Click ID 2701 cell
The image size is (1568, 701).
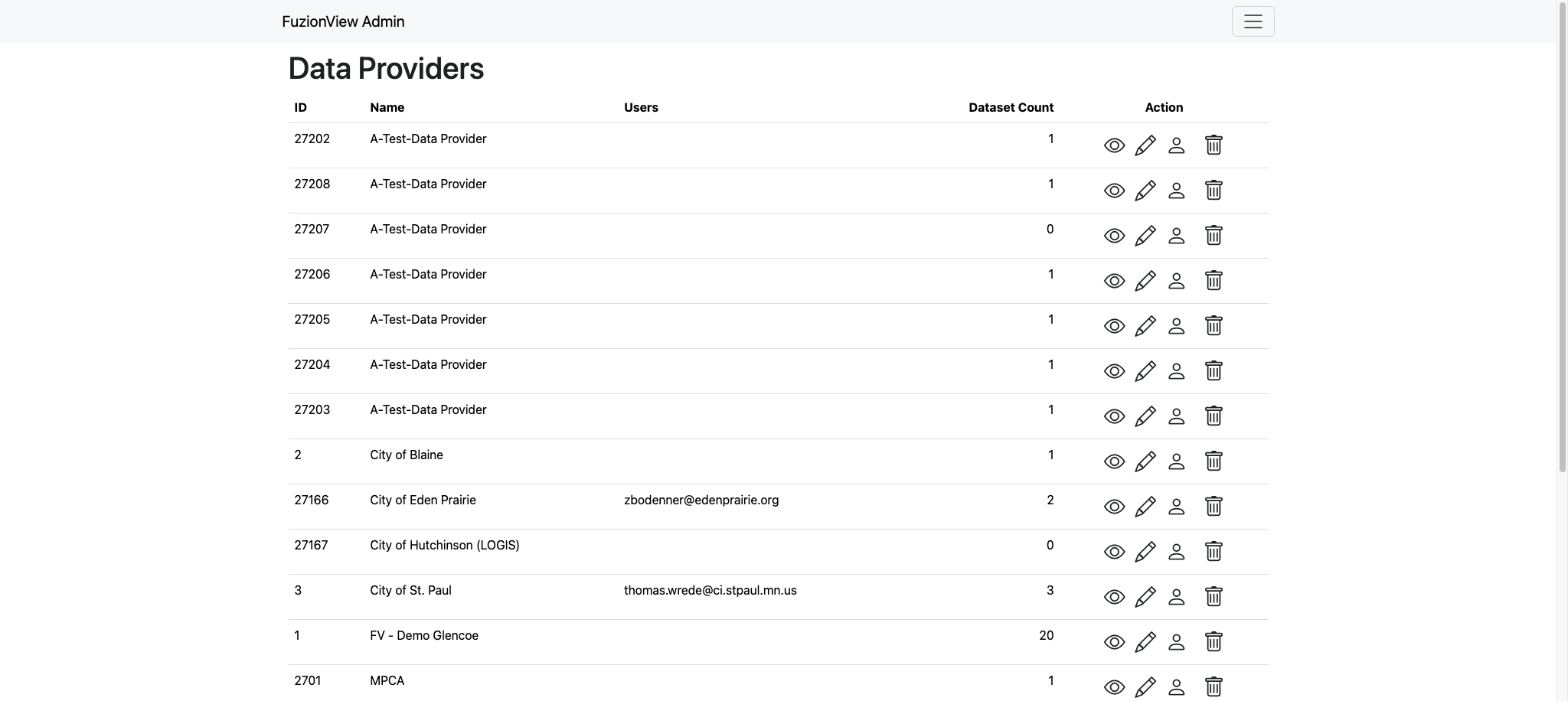click(x=308, y=680)
